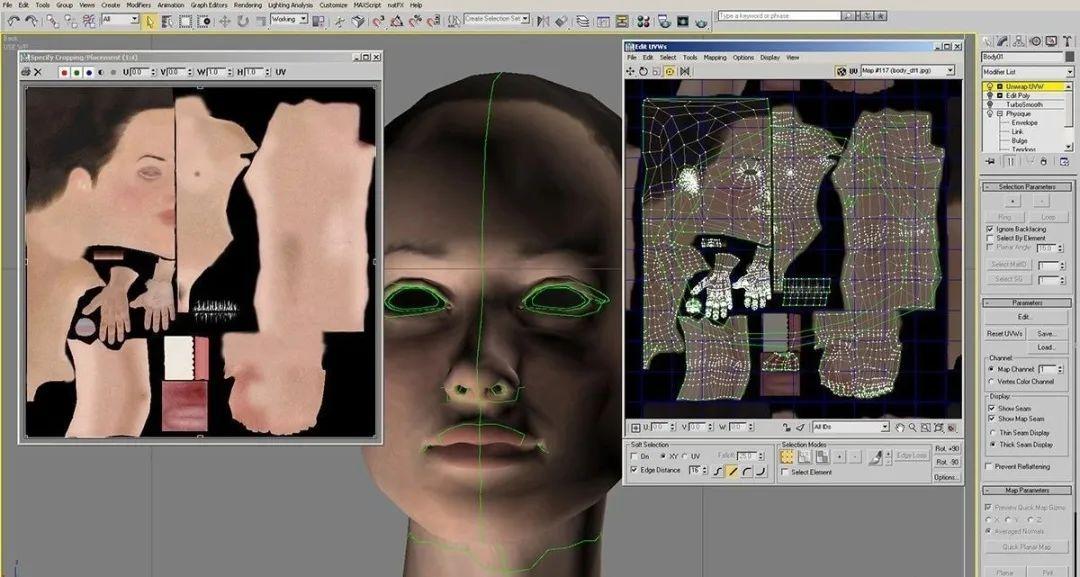1080x577 pixels.
Task: Click the Undo arrow in main toolbar
Action: (x=13, y=20)
